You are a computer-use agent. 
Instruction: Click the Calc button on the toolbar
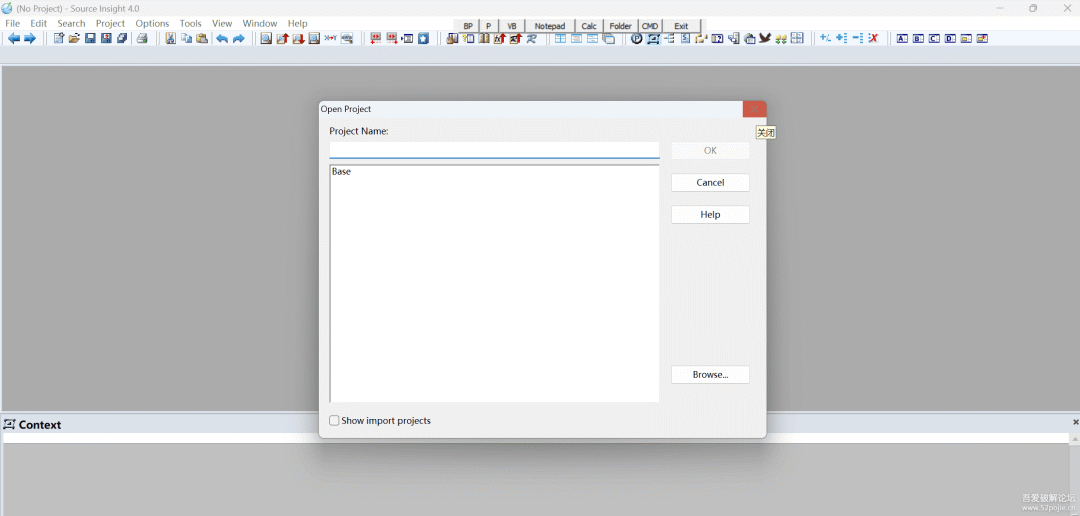coord(589,26)
